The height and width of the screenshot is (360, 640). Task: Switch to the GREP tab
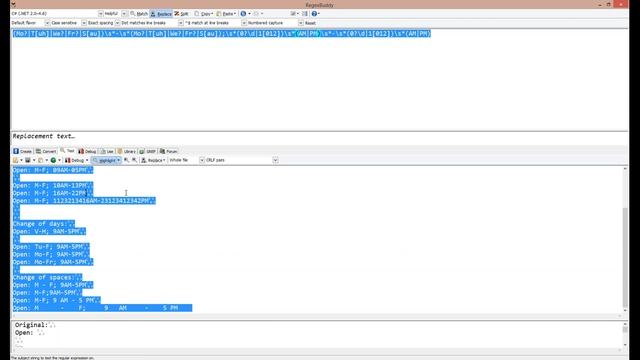[x=148, y=151]
